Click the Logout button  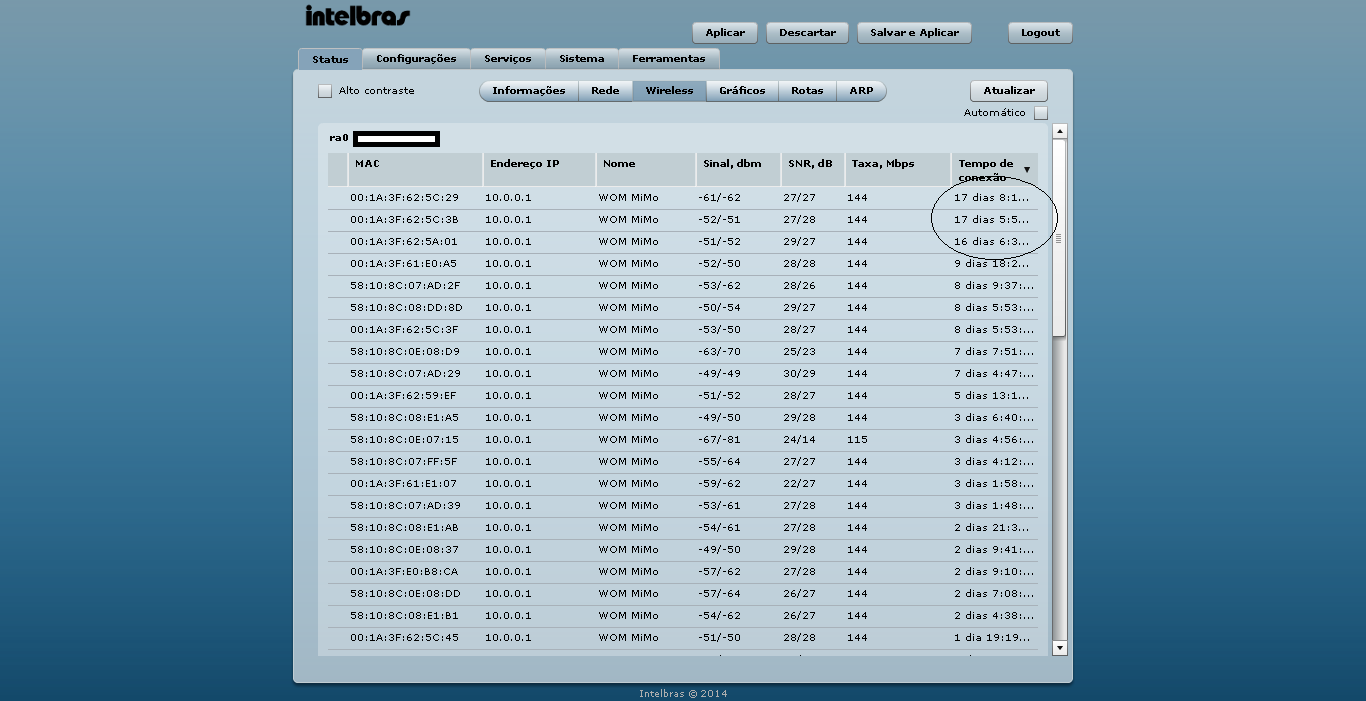pos(1040,33)
